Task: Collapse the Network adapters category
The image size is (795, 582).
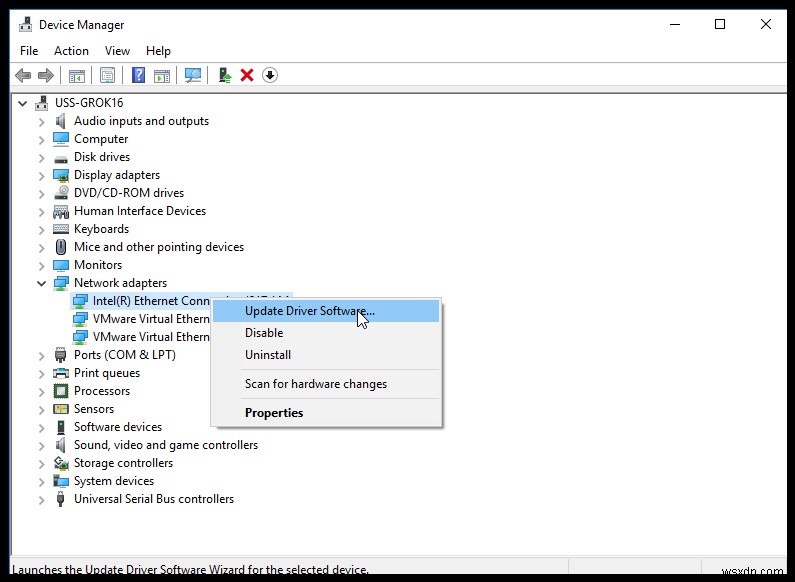Action: 42,283
